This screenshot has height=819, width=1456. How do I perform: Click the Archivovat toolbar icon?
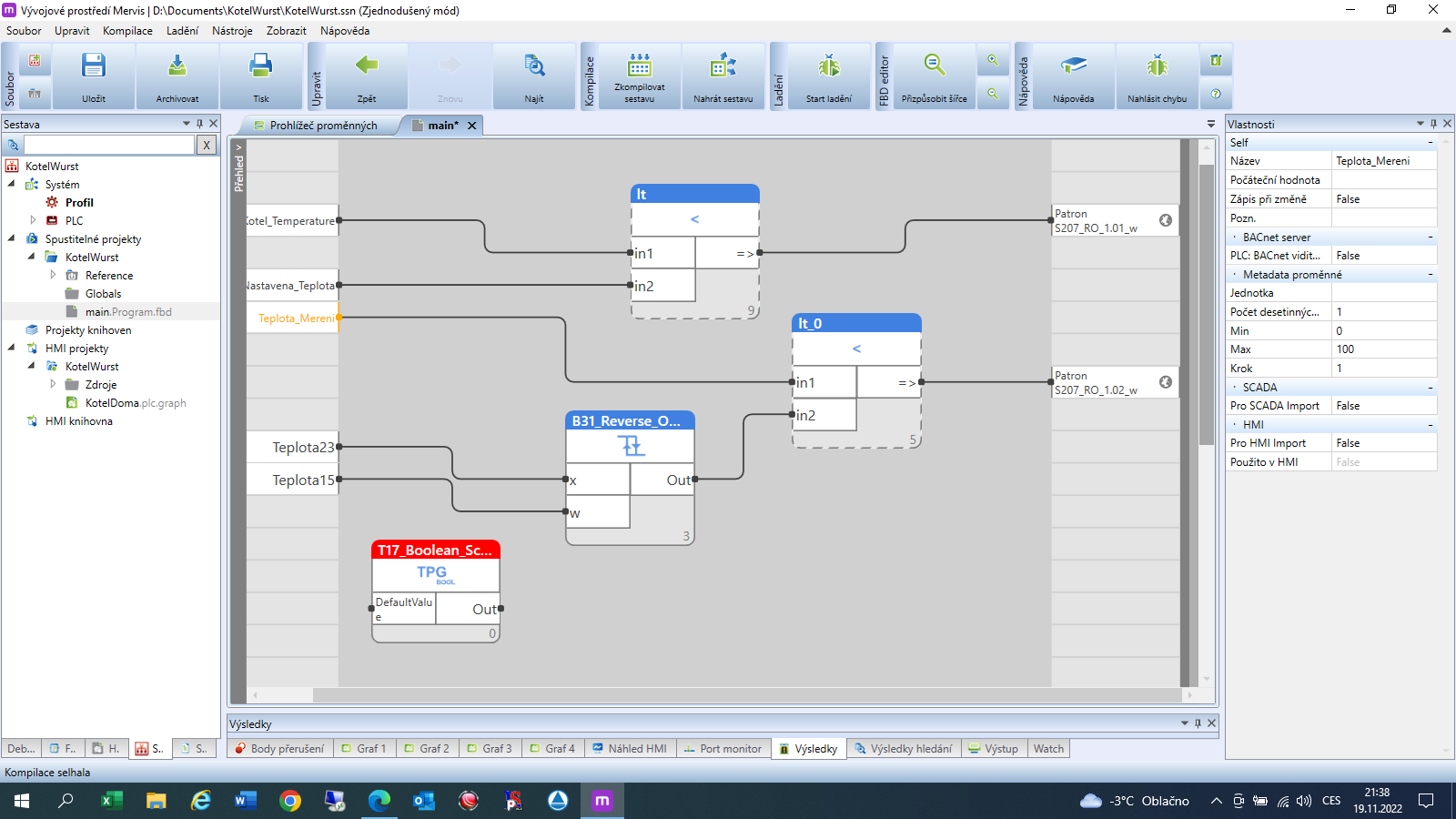177,66
